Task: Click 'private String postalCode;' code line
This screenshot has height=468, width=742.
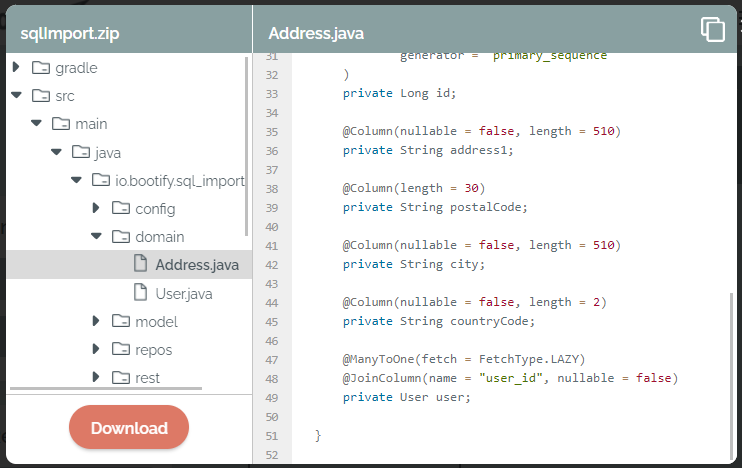Action: coord(435,207)
